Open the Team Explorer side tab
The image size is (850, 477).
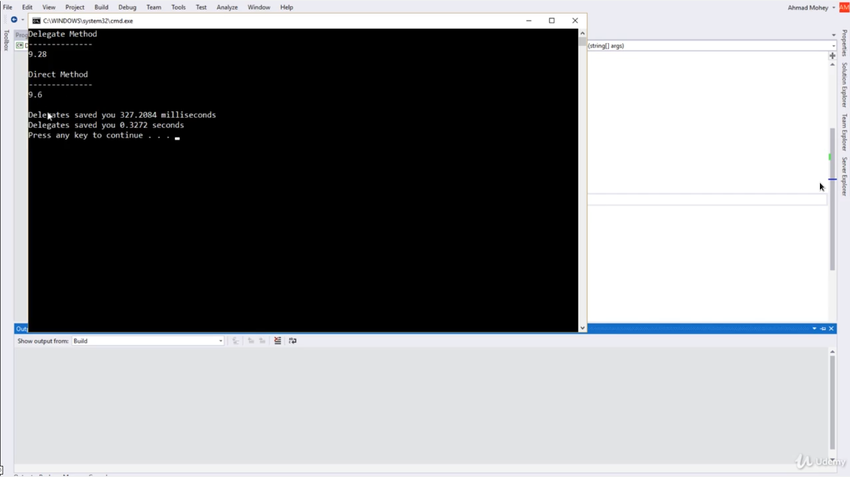(844, 132)
